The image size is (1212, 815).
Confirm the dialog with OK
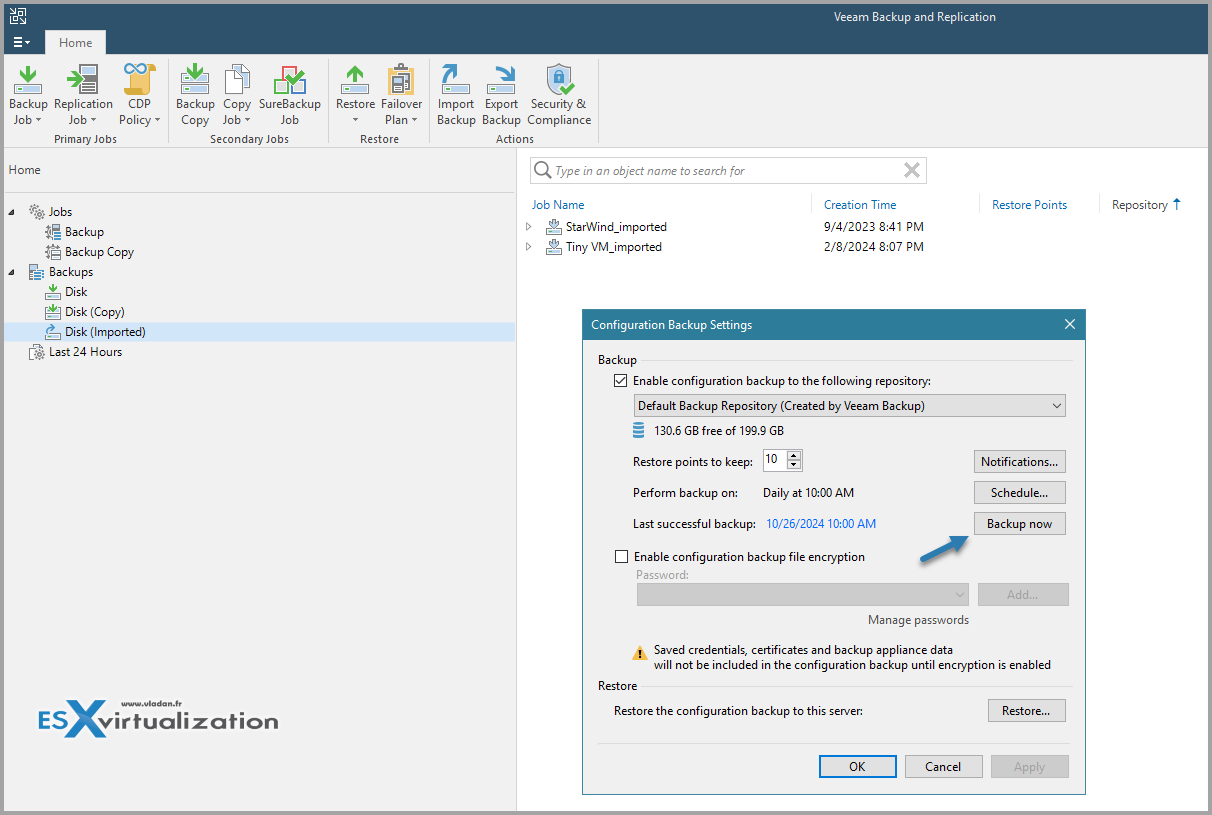[857, 767]
